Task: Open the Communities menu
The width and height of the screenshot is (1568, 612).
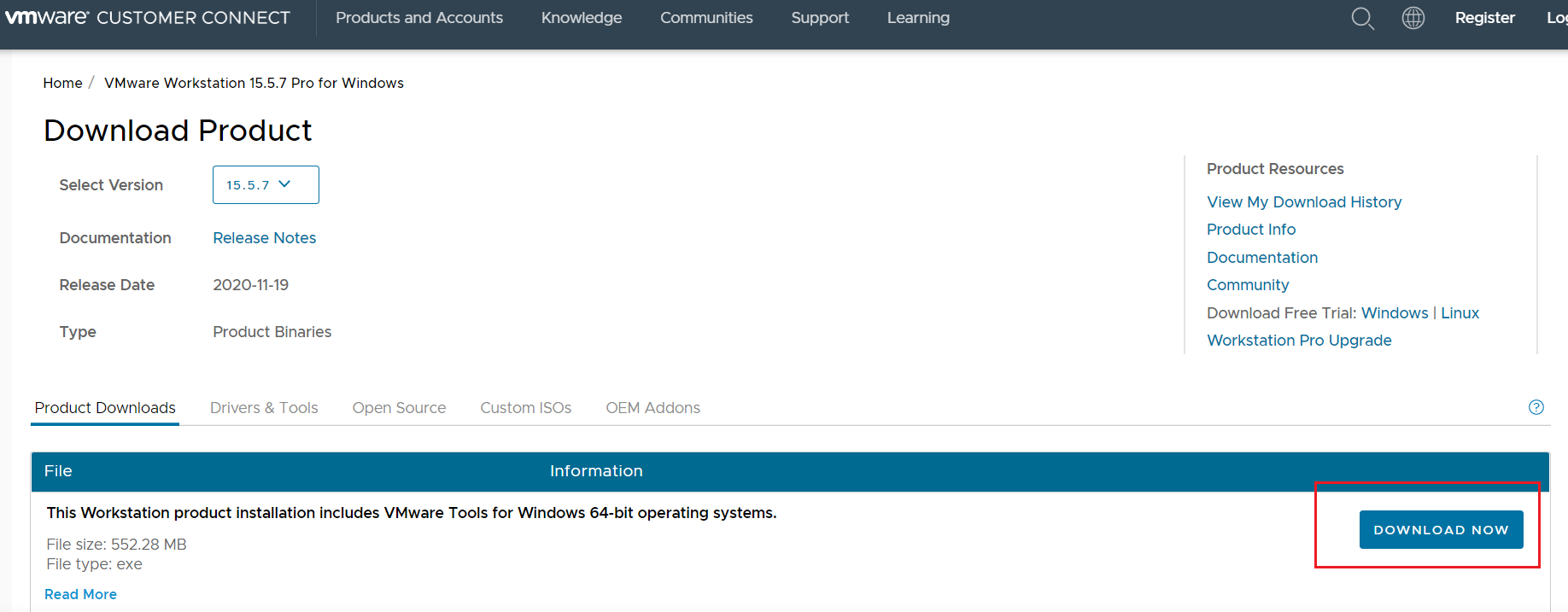Action: pos(706,18)
